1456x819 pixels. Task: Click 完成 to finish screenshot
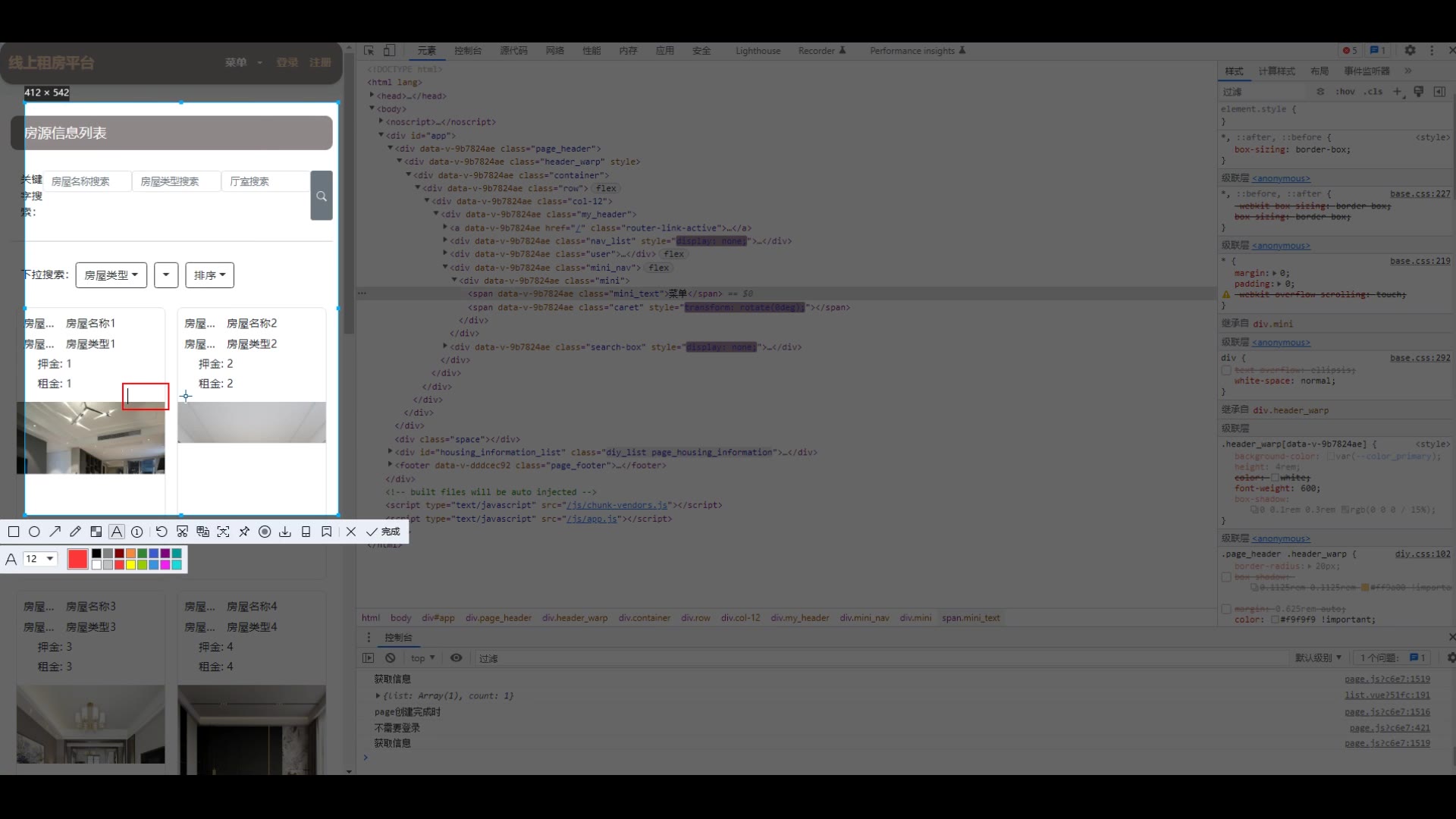[383, 532]
